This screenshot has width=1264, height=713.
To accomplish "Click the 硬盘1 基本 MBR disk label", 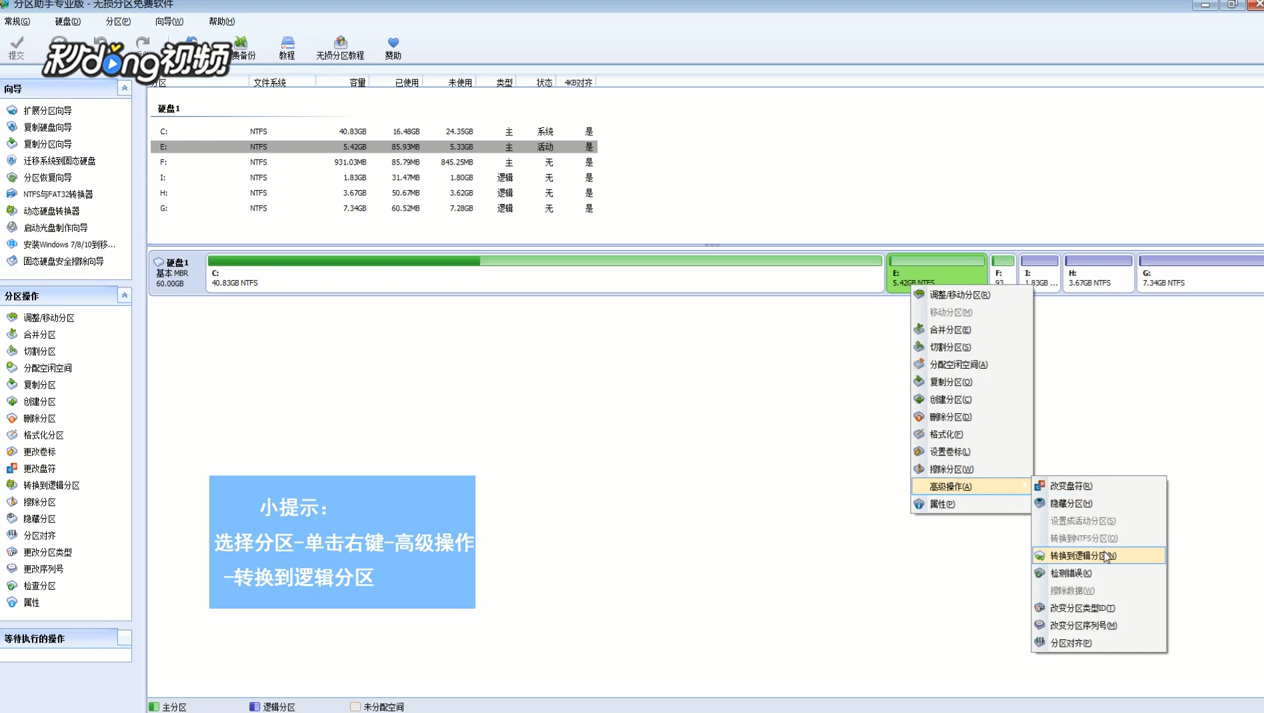I will (x=177, y=272).
